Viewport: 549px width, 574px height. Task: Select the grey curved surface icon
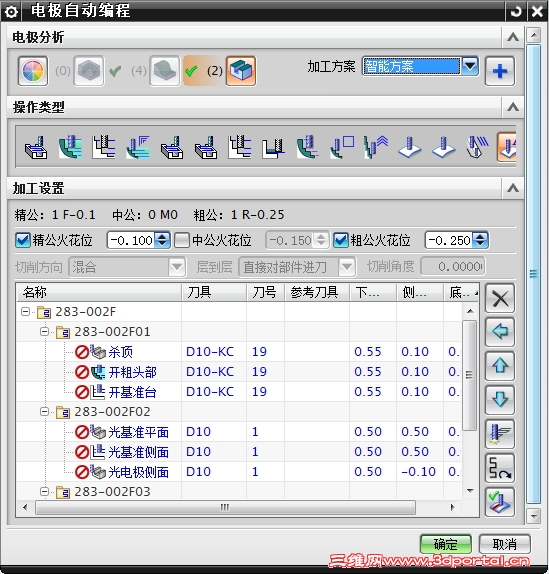tap(165, 71)
